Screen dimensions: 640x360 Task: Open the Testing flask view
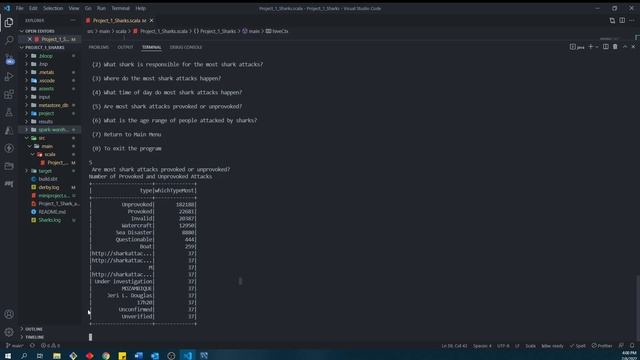coord(9,112)
